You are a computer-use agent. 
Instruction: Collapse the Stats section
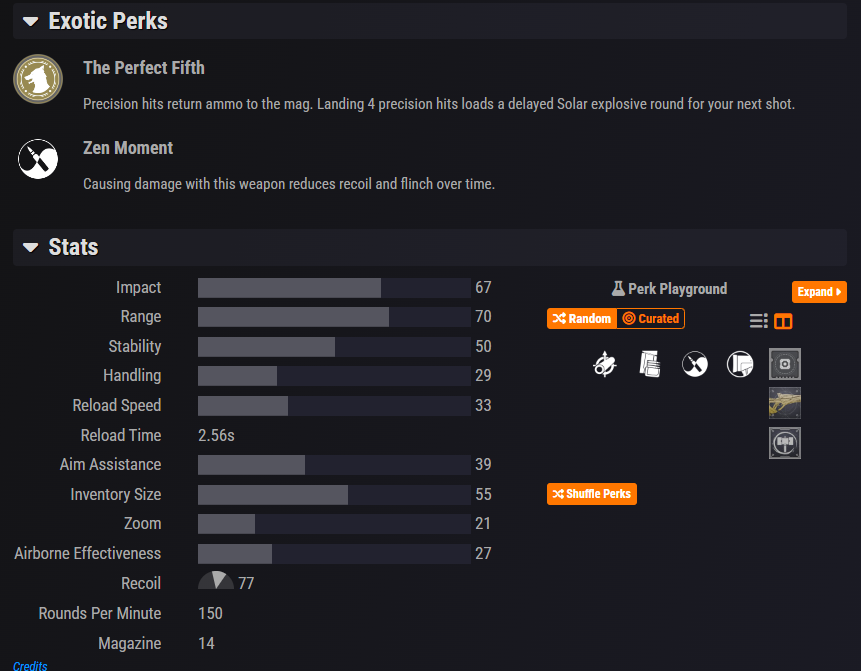coord(31,247)
